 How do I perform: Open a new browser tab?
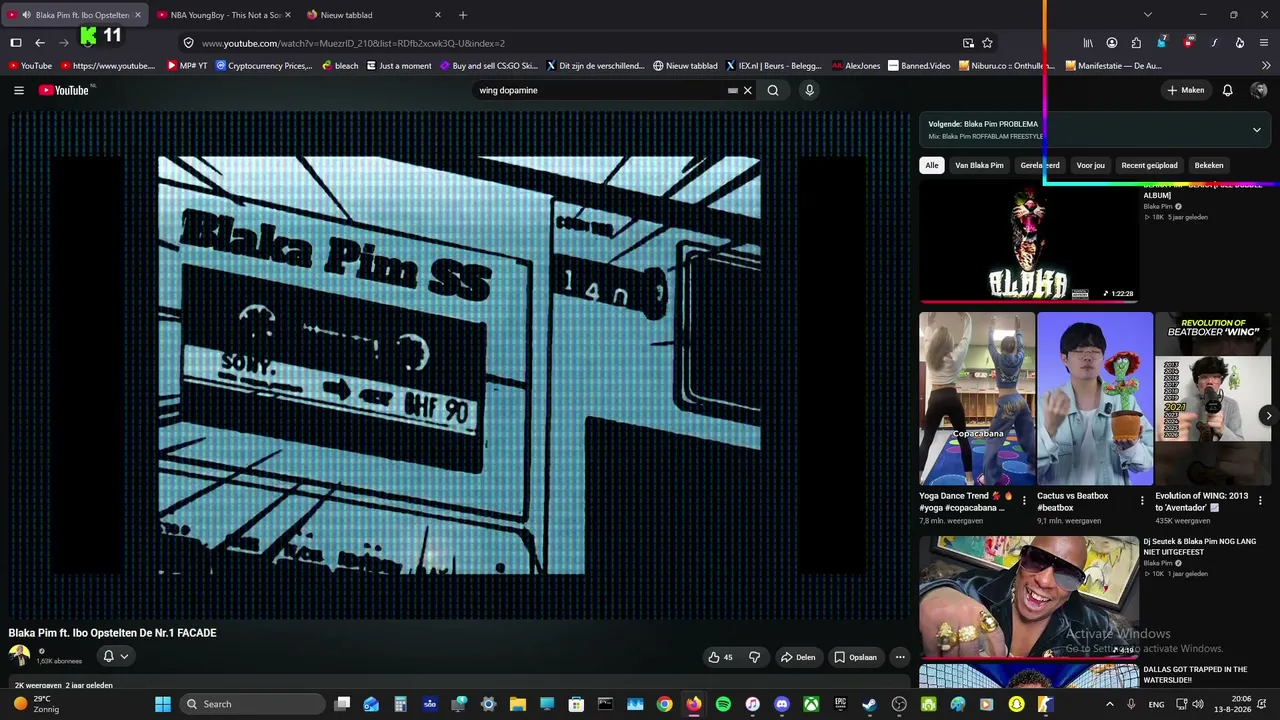tap(463, 15)
